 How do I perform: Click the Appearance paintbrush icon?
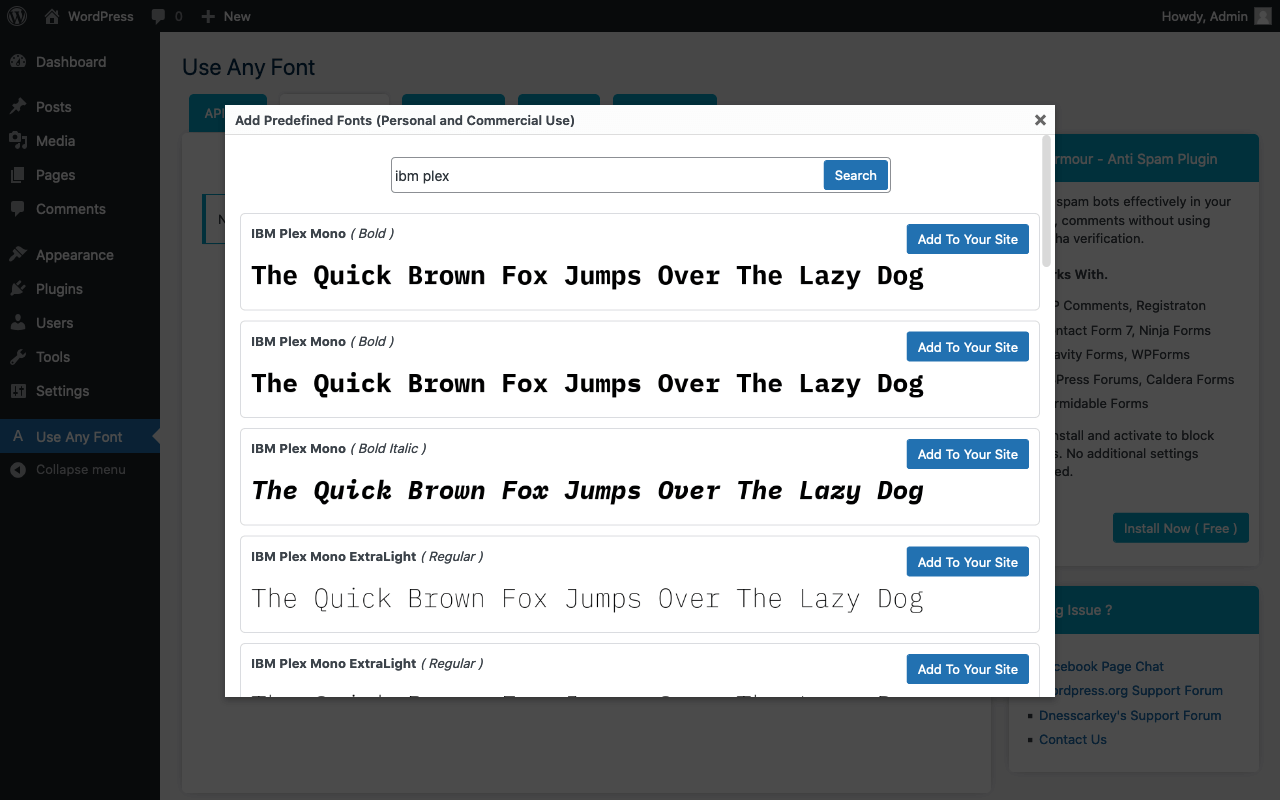(x=18, y=255)
